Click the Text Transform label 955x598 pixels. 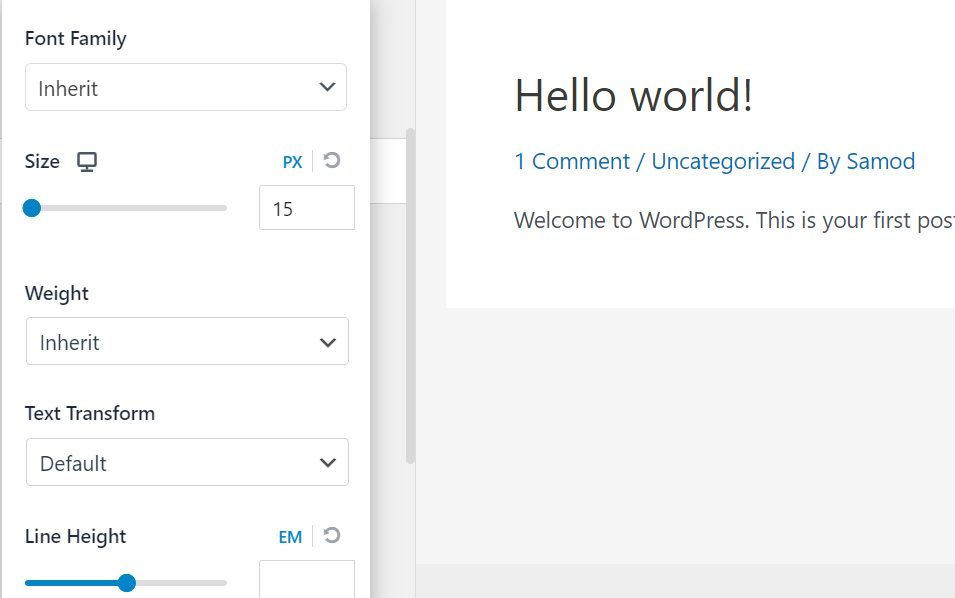click(x=90, y=413)
